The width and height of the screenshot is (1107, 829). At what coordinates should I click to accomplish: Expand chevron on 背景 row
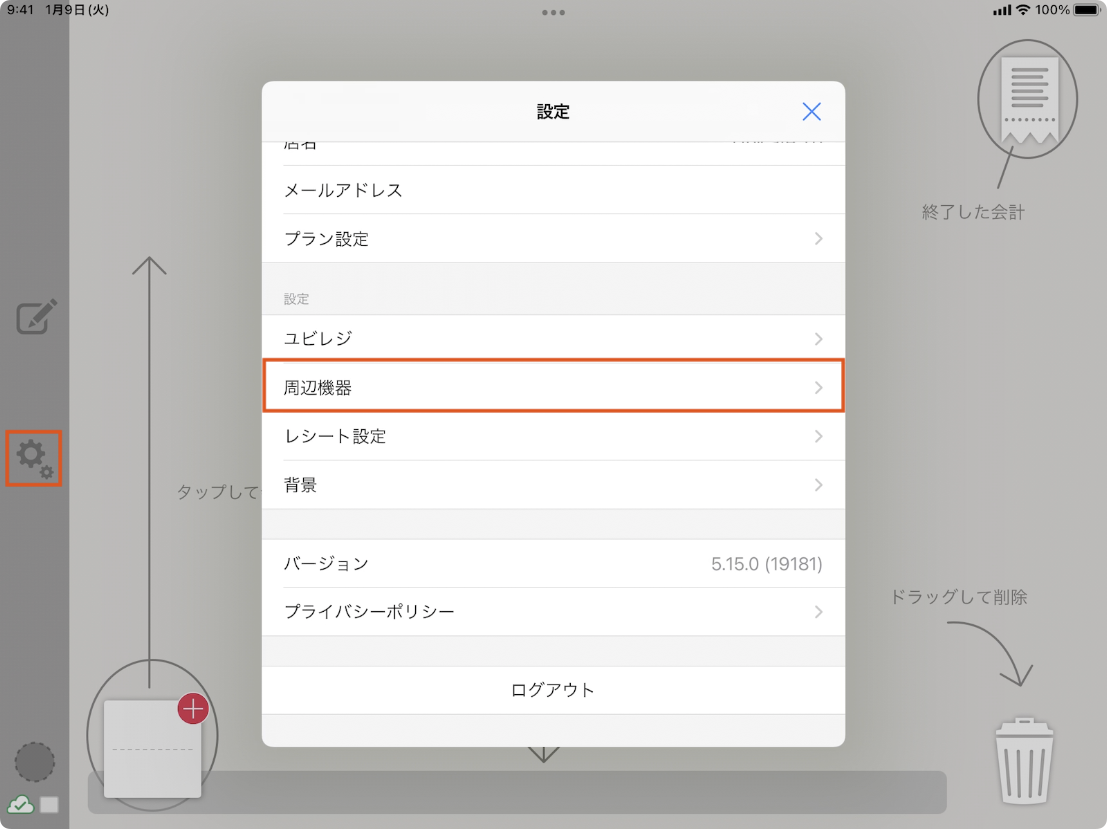(x=818, y=485)
